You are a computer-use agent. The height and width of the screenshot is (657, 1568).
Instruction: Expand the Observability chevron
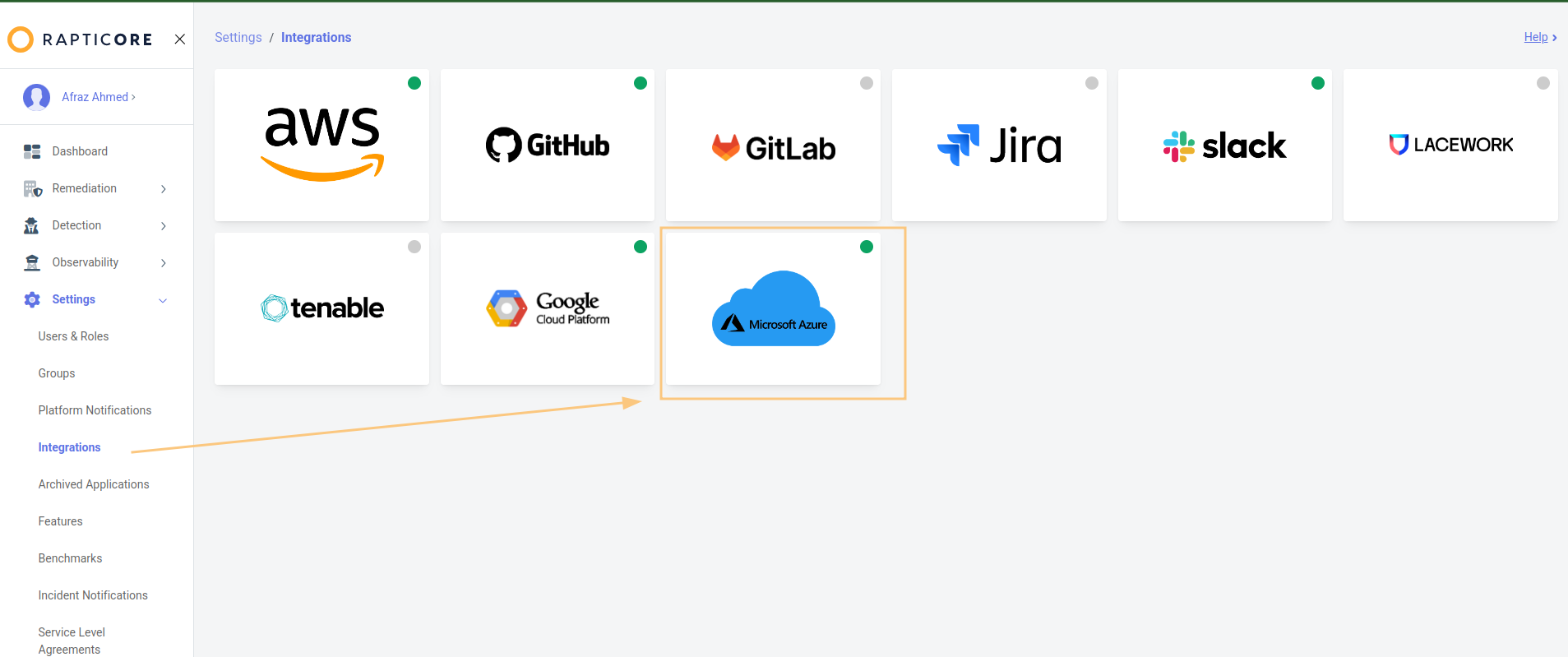164,263
